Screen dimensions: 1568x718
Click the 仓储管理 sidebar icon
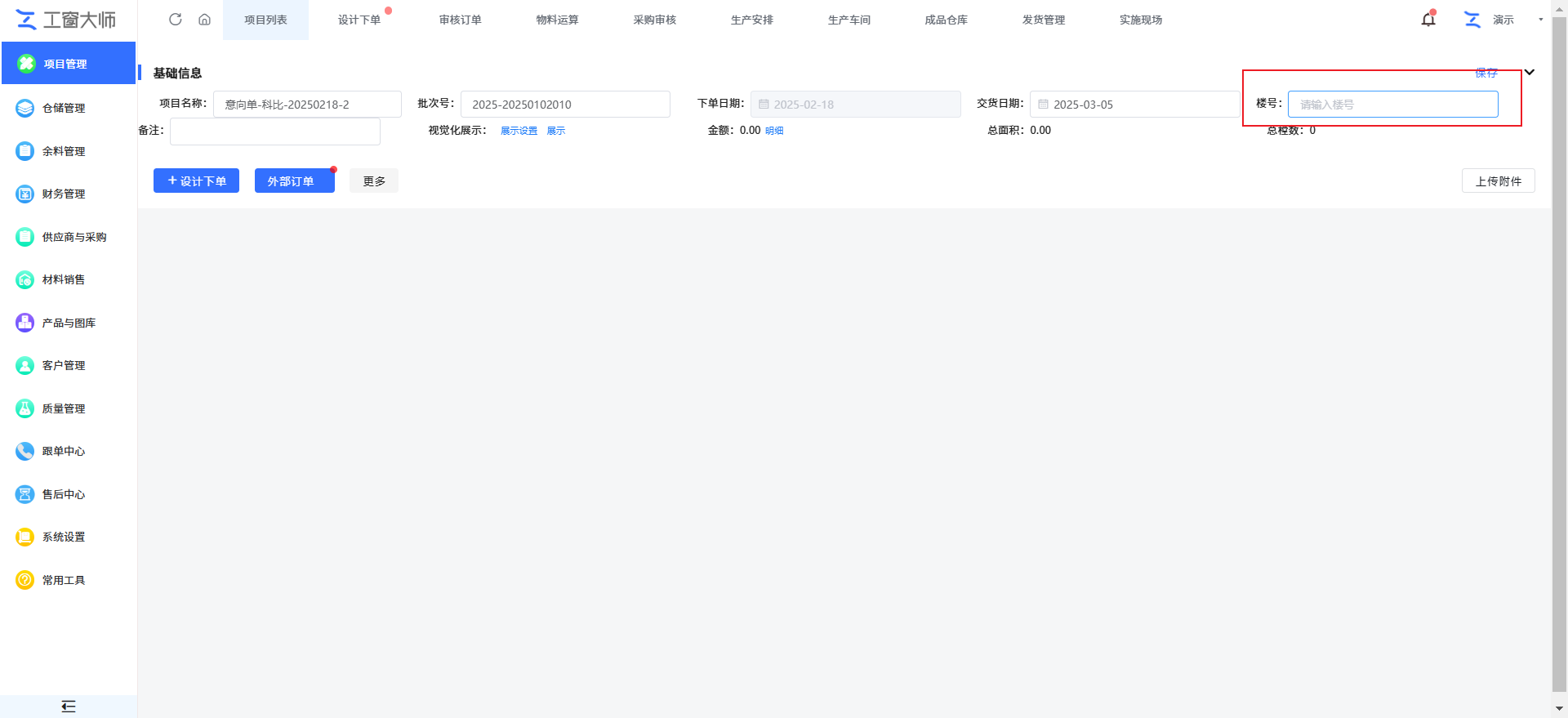click(25, 108)
